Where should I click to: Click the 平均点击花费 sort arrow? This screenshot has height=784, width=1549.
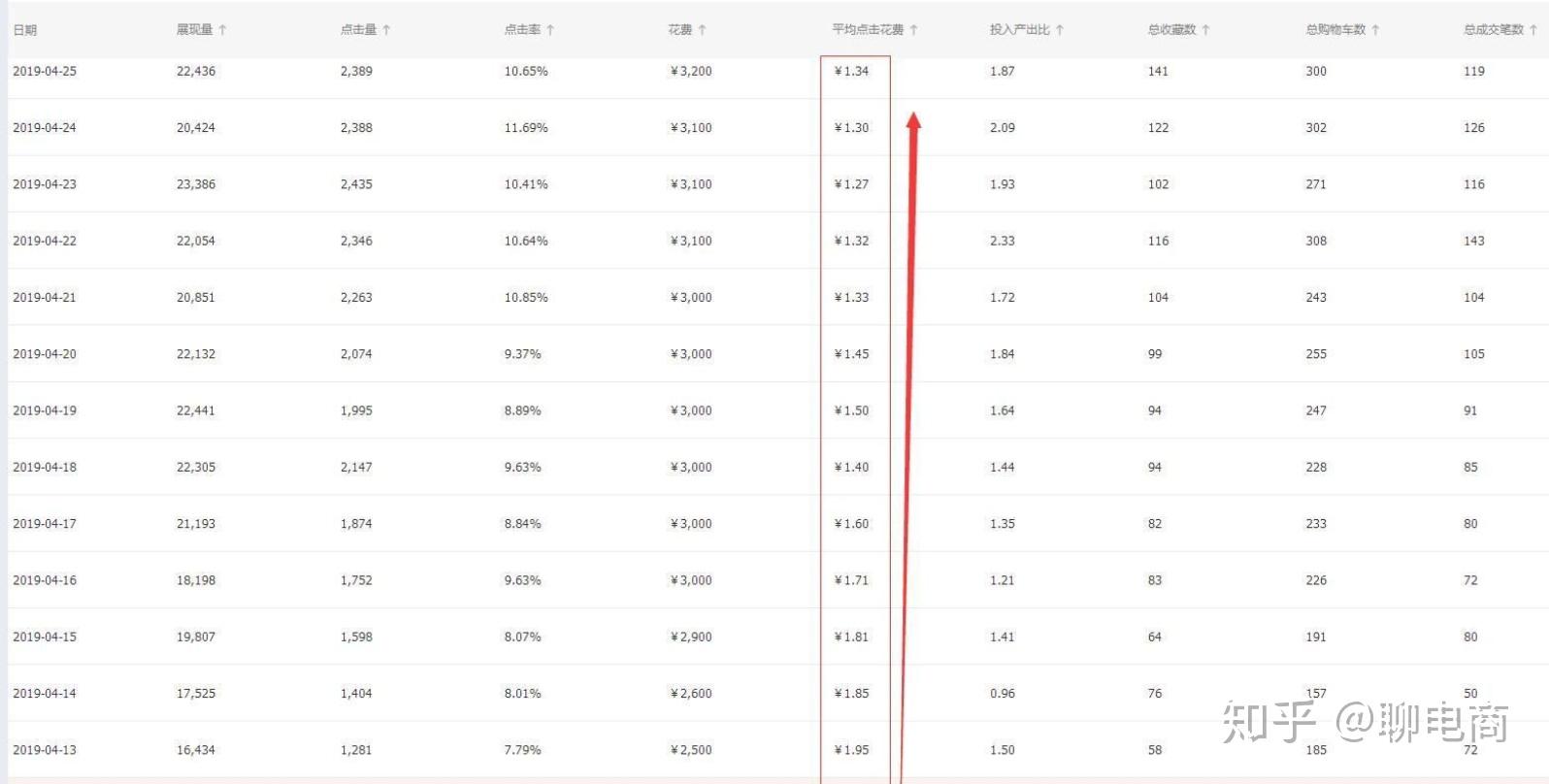tap(913, 30)
